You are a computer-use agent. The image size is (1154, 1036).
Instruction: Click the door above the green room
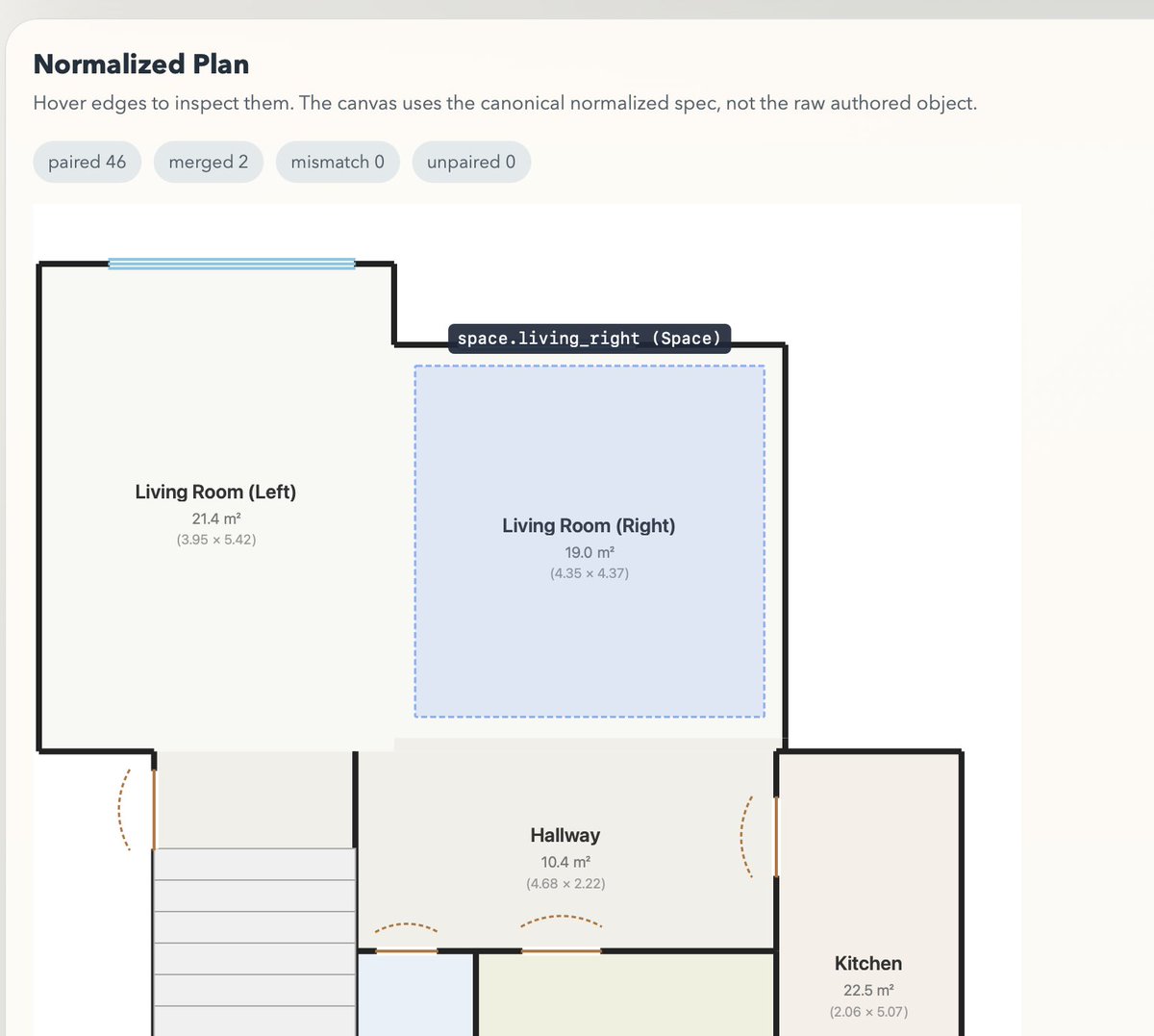[562, 950]
